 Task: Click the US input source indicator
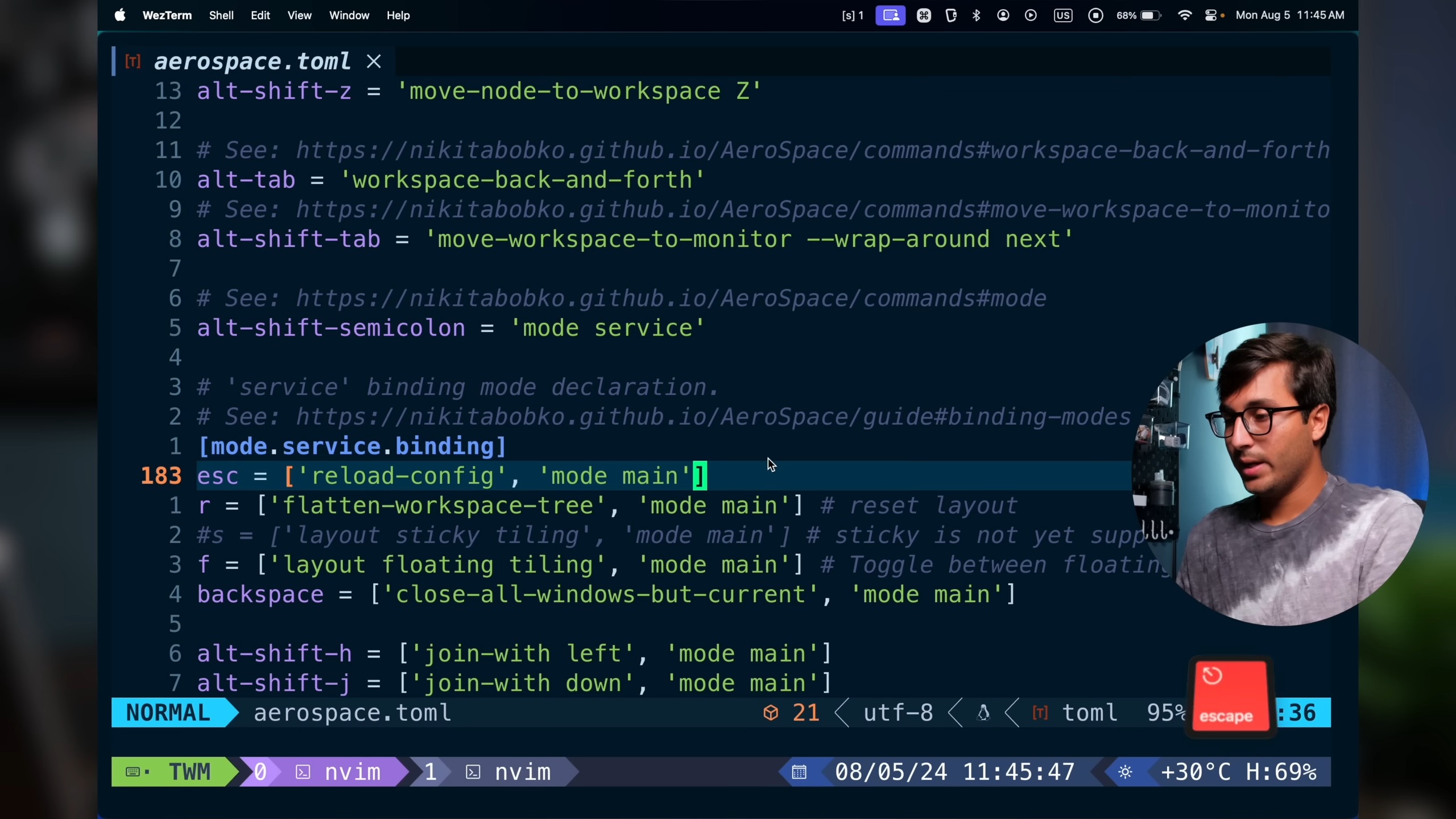[x=1062, y=15]
